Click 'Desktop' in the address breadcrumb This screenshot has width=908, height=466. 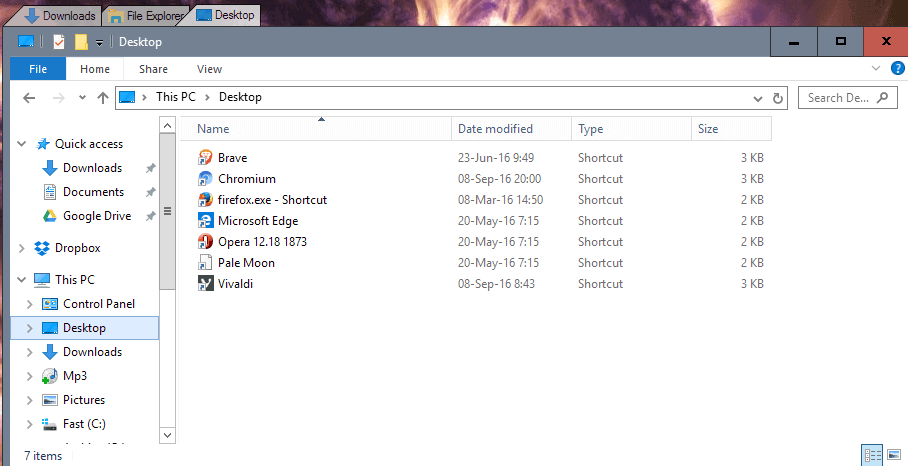point(240,97)
